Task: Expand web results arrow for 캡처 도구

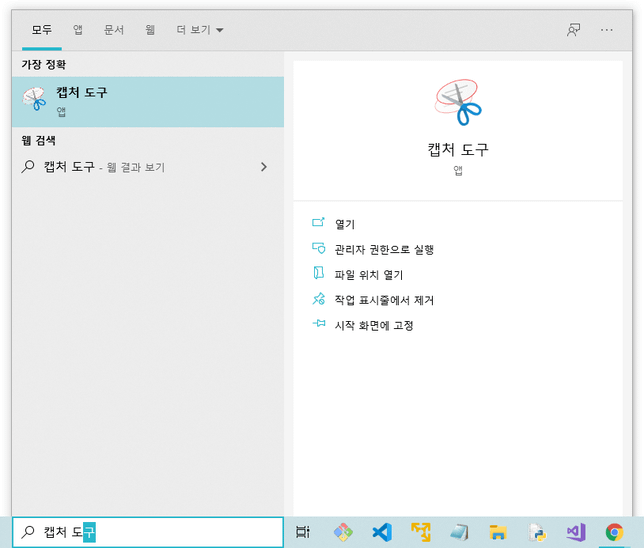Action: click(263, 167)
